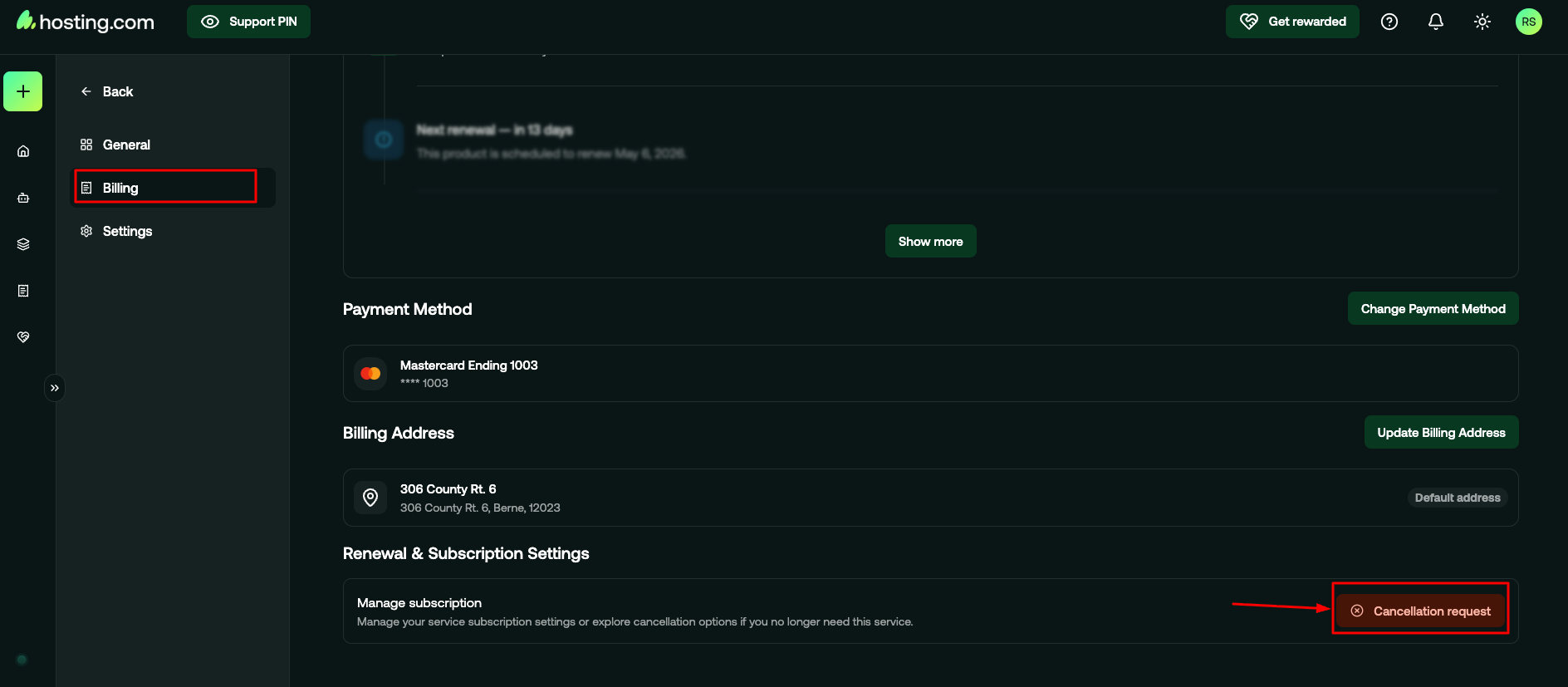Expand the history with Show more
This screenshot has width=1568, height=687.
tap(930, 242)
